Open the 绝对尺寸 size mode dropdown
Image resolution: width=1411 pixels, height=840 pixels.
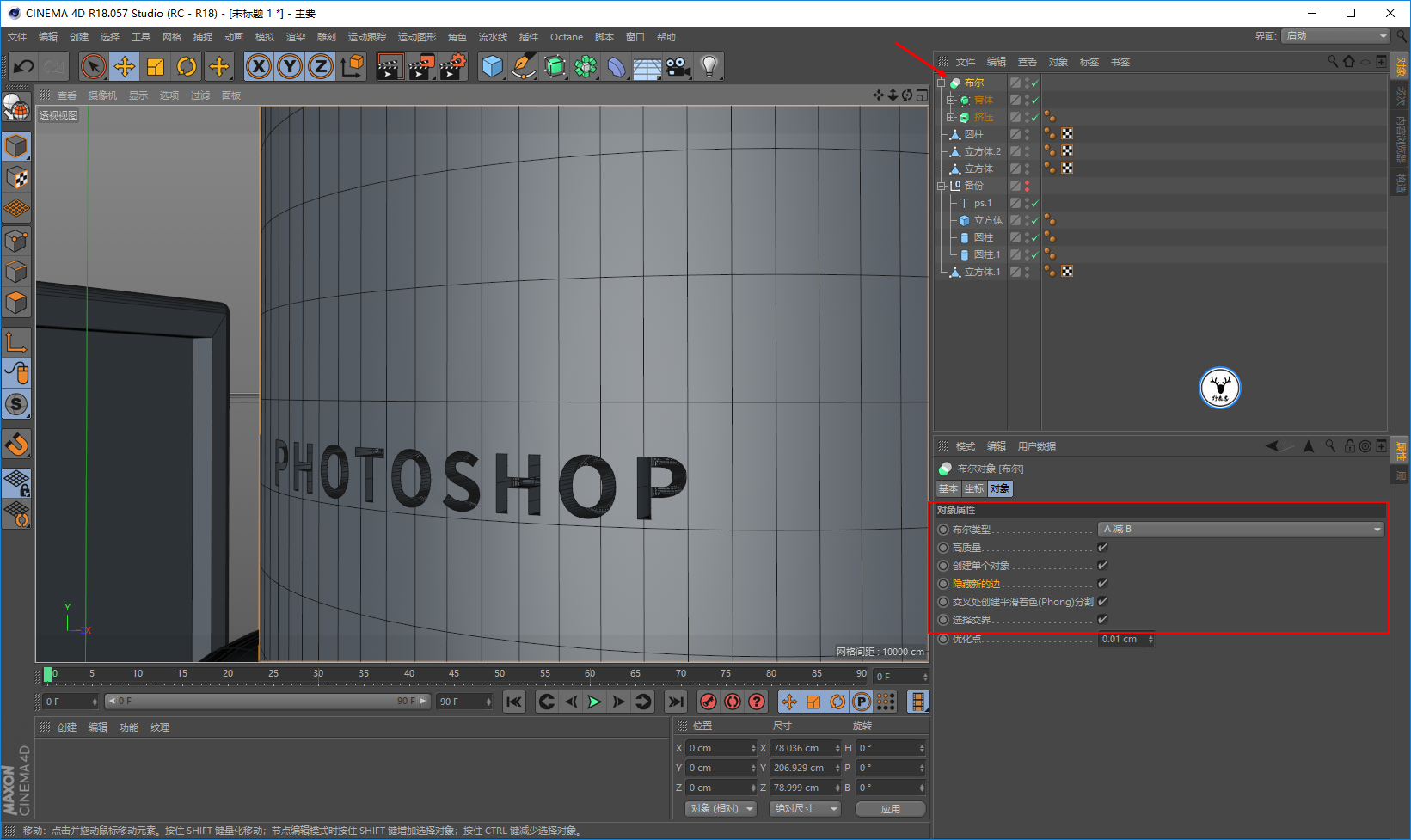tap(804, 809)
